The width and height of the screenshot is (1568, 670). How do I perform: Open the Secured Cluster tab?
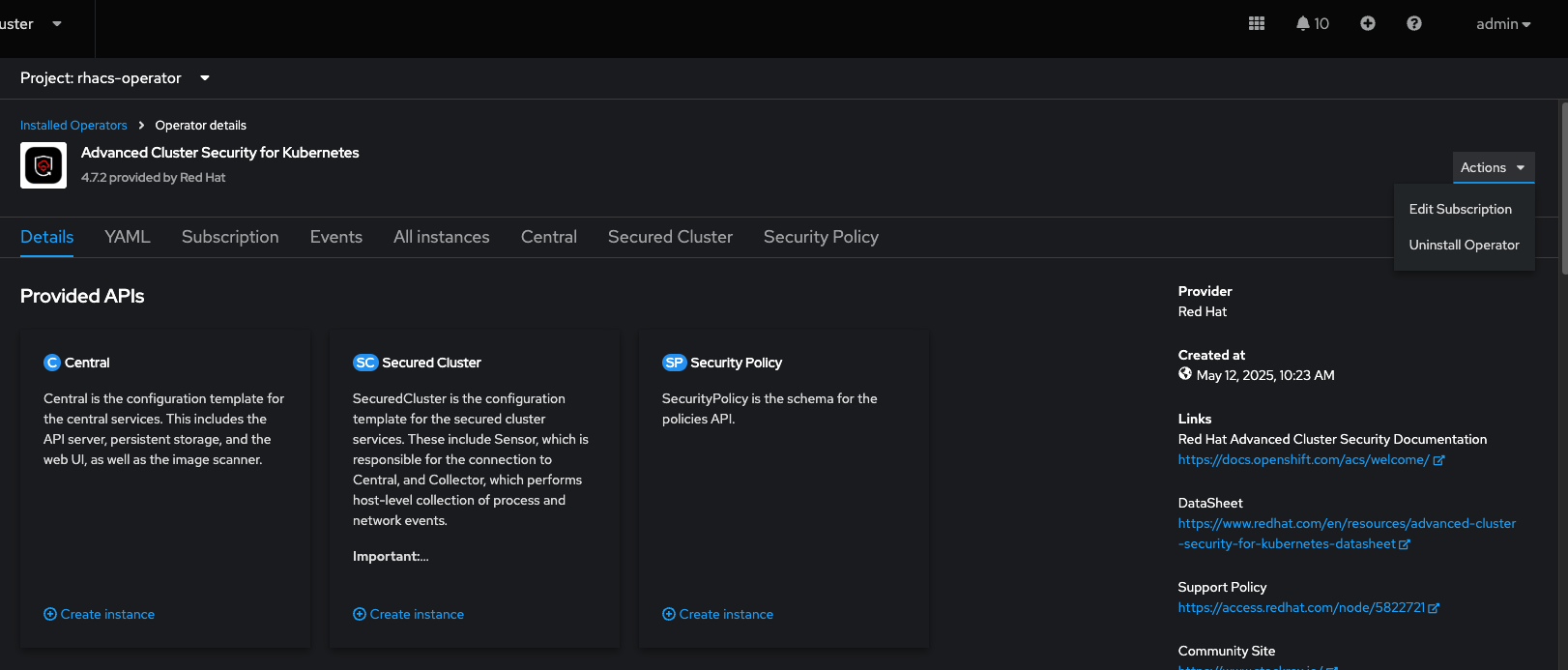point(670,237)
